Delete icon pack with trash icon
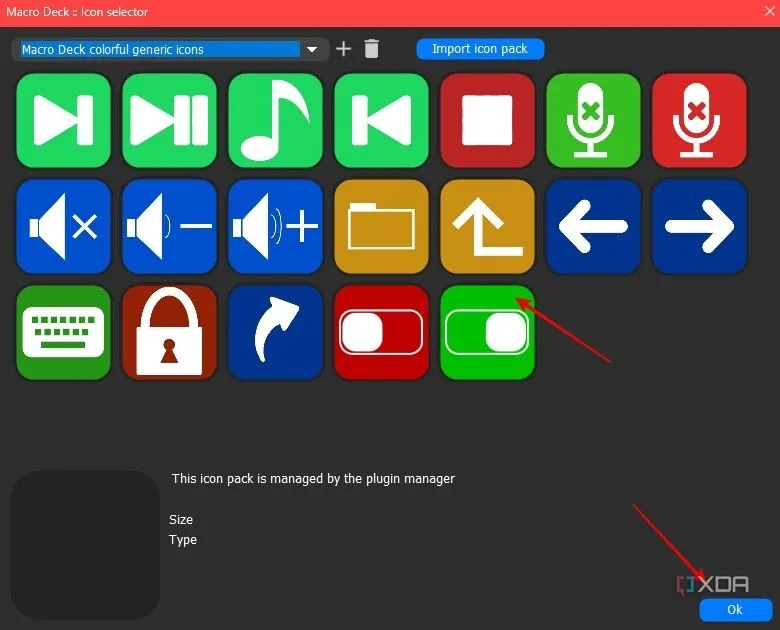This screenshot has width=780, height=630. (372, 49)
